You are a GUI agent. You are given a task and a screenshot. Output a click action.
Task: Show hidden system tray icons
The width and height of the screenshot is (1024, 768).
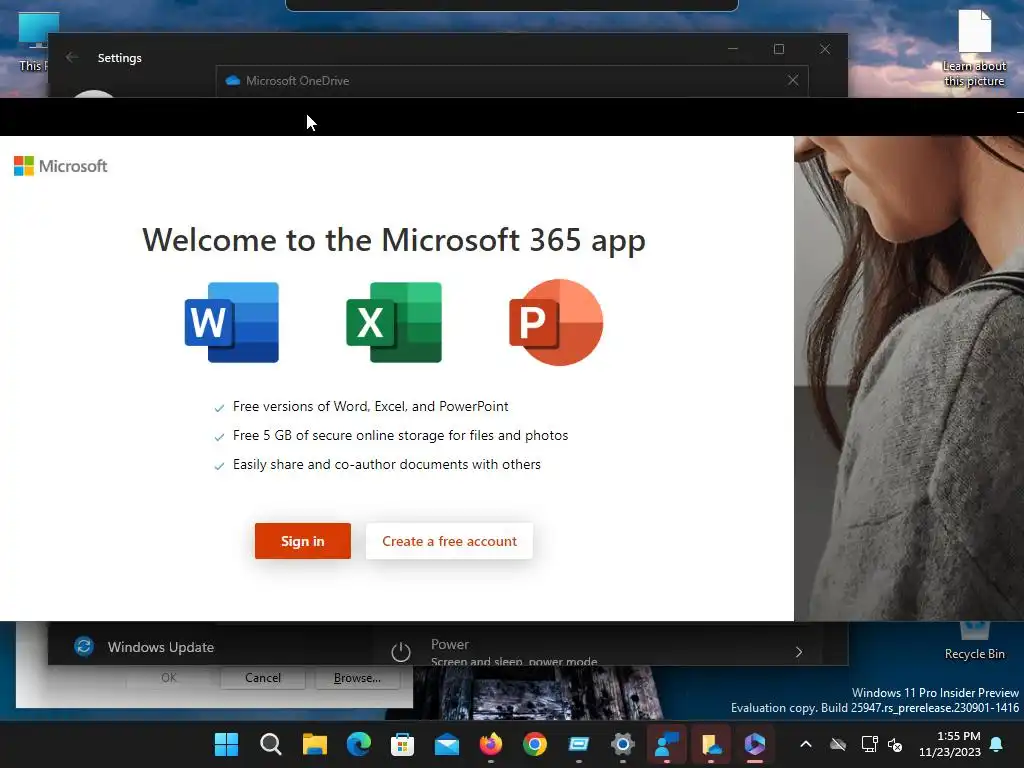tap(806, 744)
